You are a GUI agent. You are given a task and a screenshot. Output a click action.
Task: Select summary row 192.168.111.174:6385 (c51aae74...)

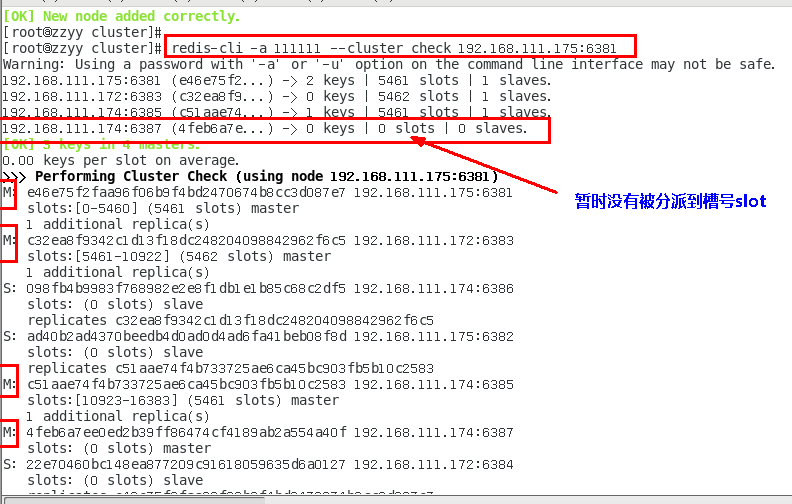tap(277, 112)
